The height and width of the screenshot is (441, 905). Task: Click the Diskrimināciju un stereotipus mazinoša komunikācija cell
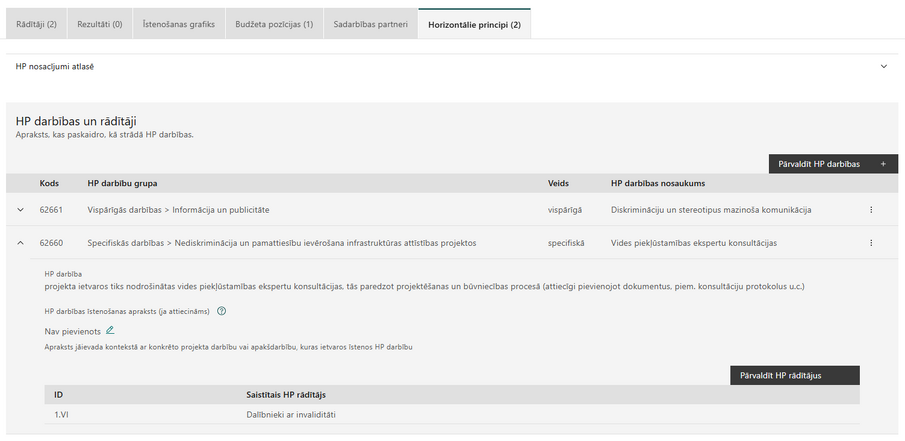click(x=711, y=210)
